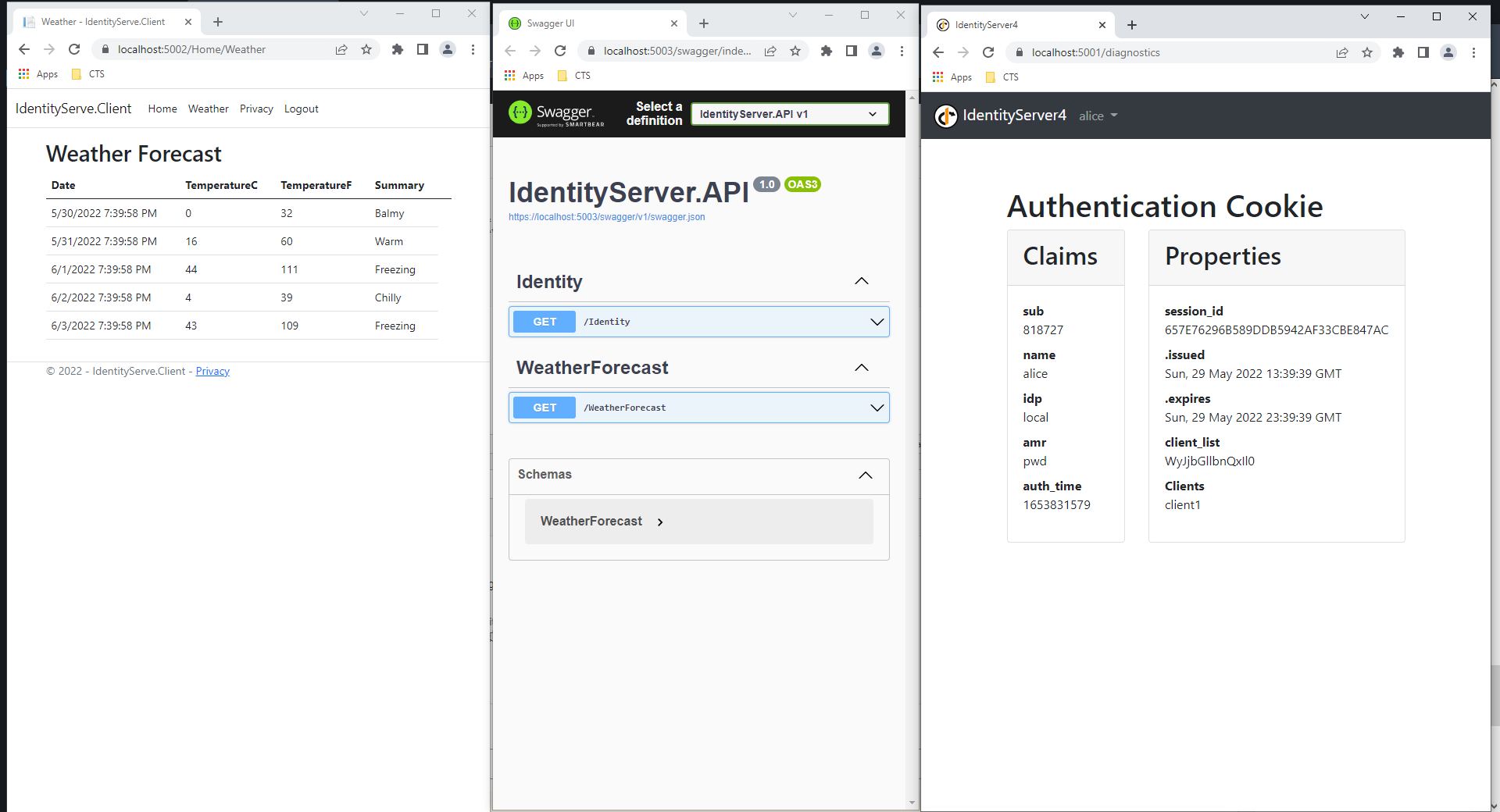Toggle side panel in the Weather browser window

click(423, 49)
